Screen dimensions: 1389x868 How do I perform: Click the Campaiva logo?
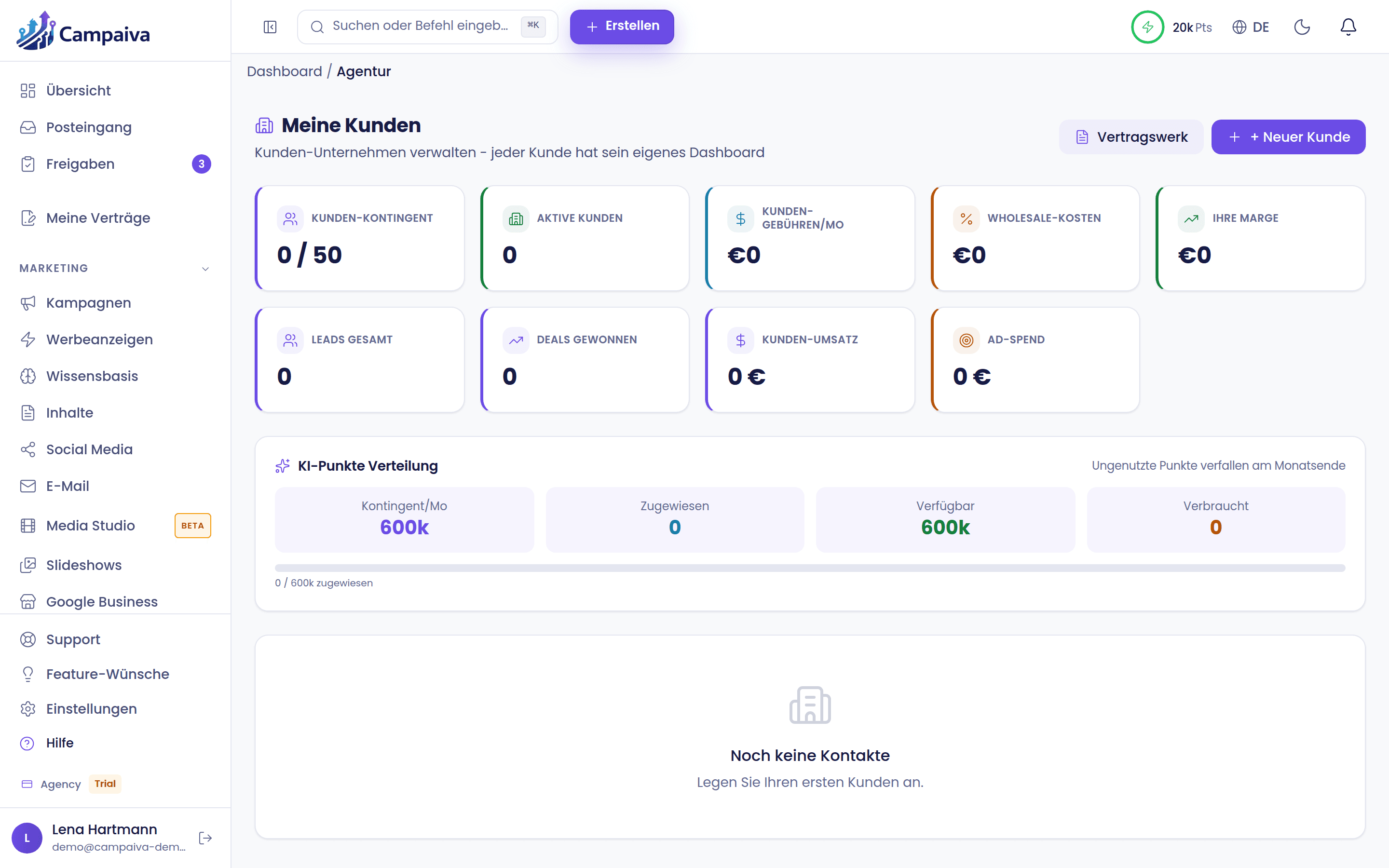click(84, 31)
